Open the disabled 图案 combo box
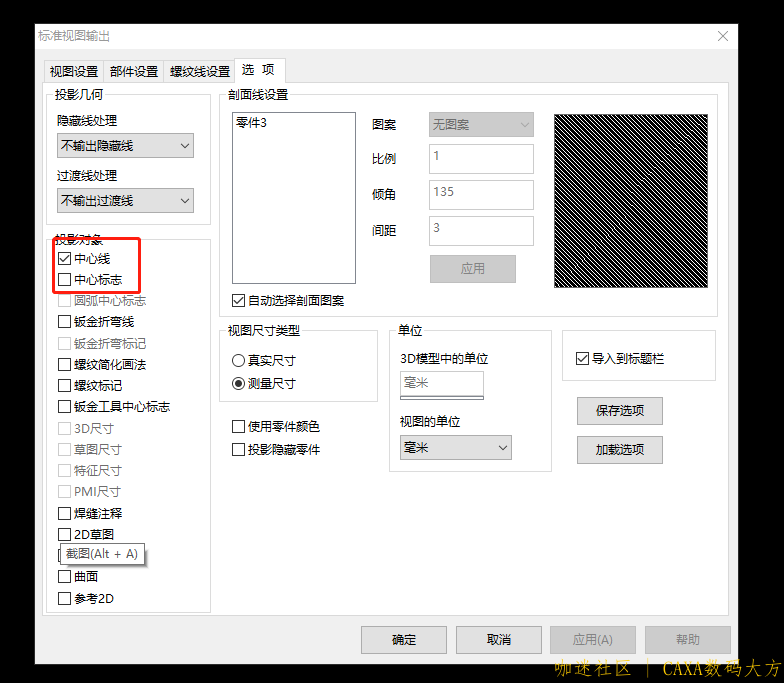This screenshot has height=683, width=784. click(481, 124)
